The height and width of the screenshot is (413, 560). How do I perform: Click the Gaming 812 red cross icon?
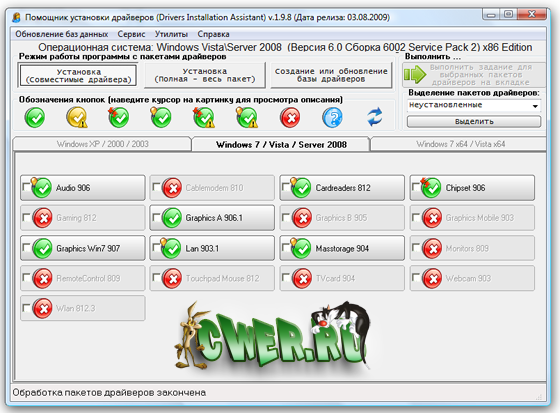click(x=42, y=218)
